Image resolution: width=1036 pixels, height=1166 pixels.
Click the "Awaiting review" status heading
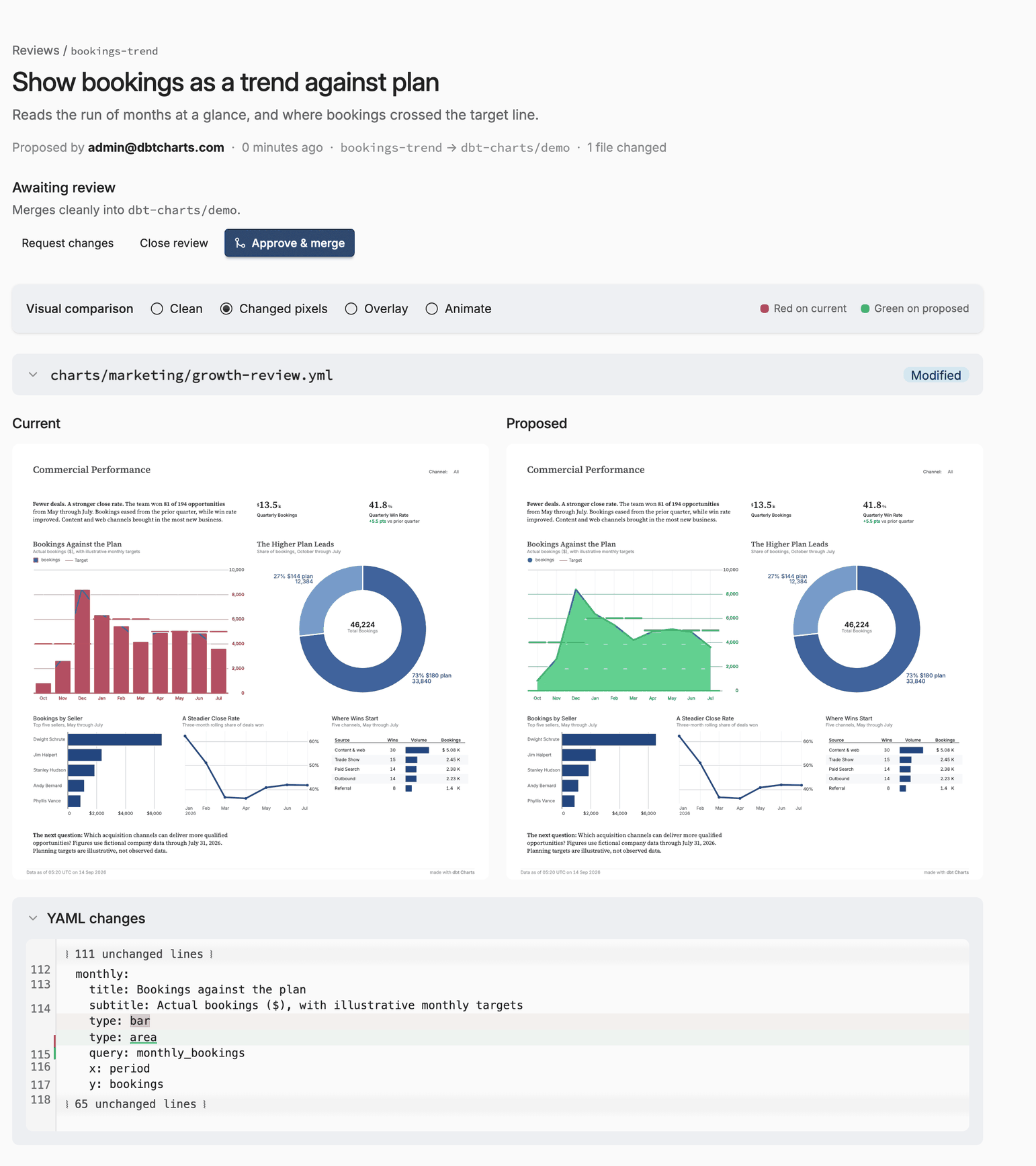(x=64, y=188)
